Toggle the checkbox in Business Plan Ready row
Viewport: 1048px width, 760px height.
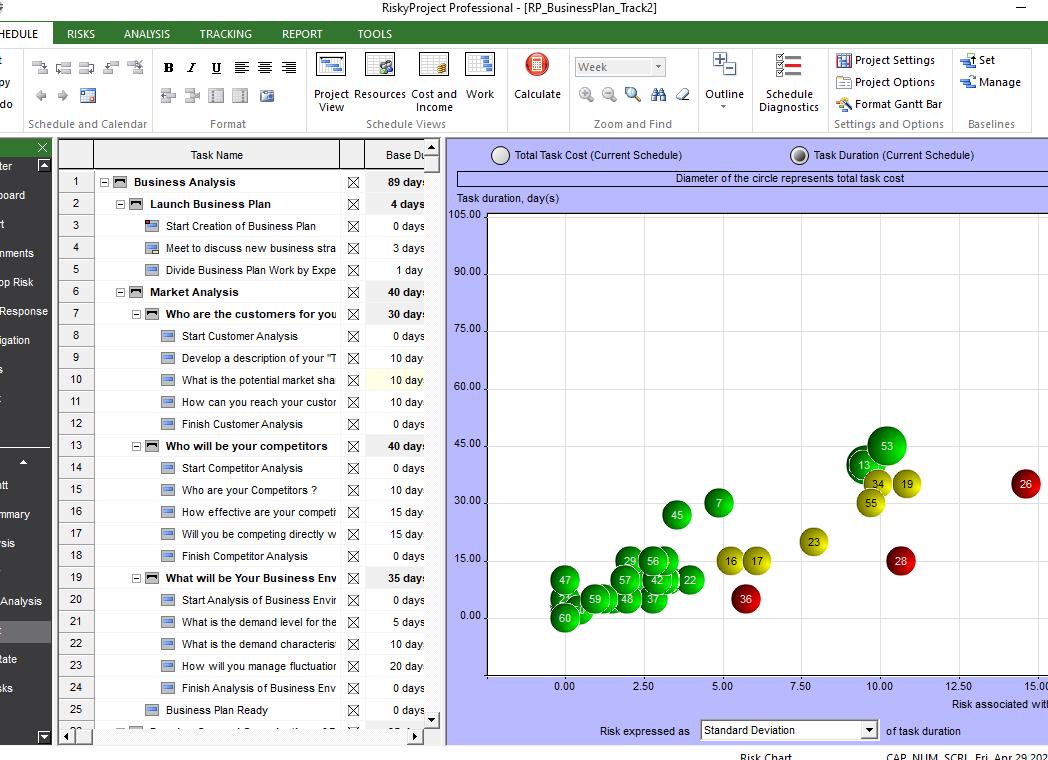[x=353, y=710]
